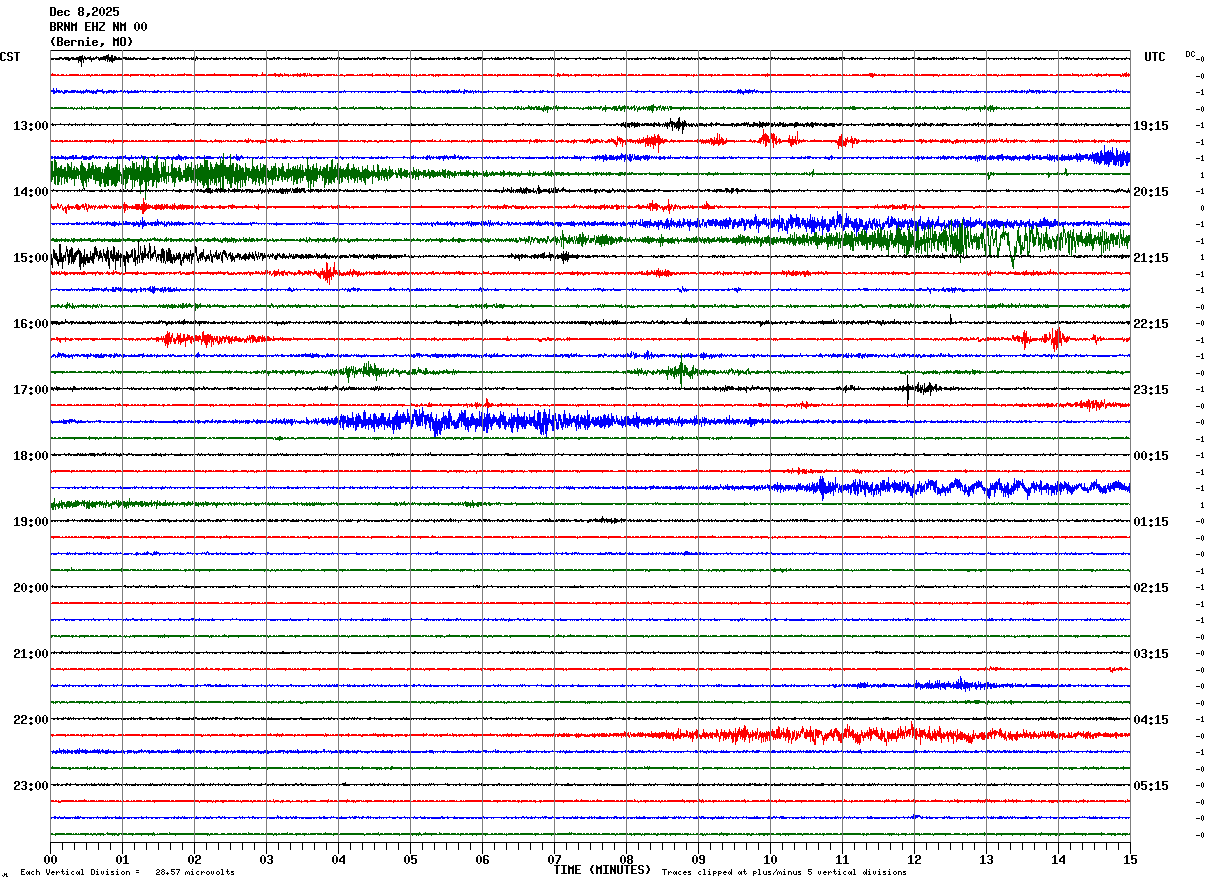1210x886 pixels.
Task: Click the date text 'Dec 8,2025'
Action: [x=84, y=12]
